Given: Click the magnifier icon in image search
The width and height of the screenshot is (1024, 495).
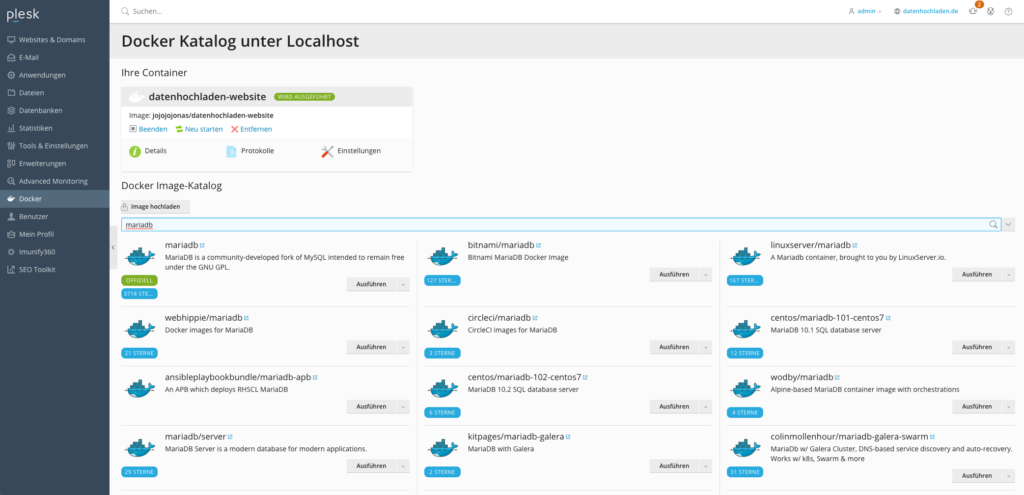Looking at the screenshot, I should pos(993,225).
